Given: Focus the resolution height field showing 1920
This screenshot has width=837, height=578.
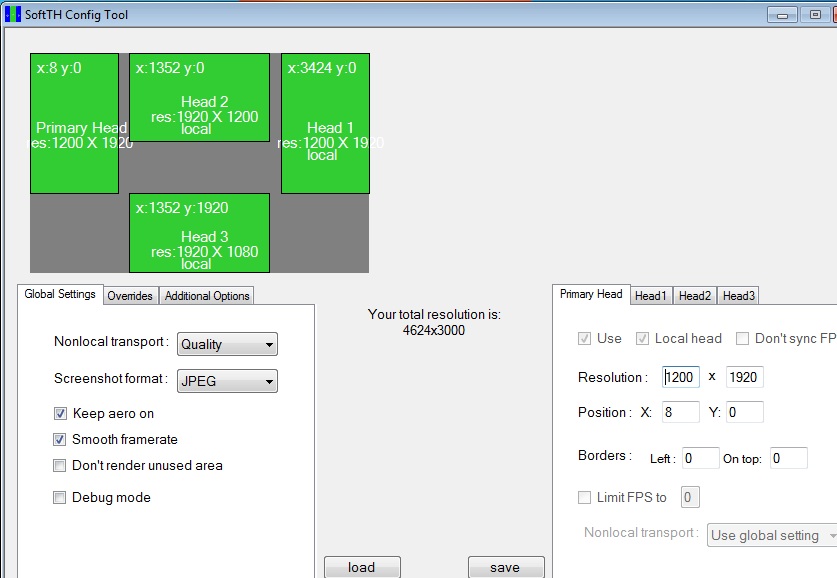Looking at the screenshot, I should click(x=745, y=377).
